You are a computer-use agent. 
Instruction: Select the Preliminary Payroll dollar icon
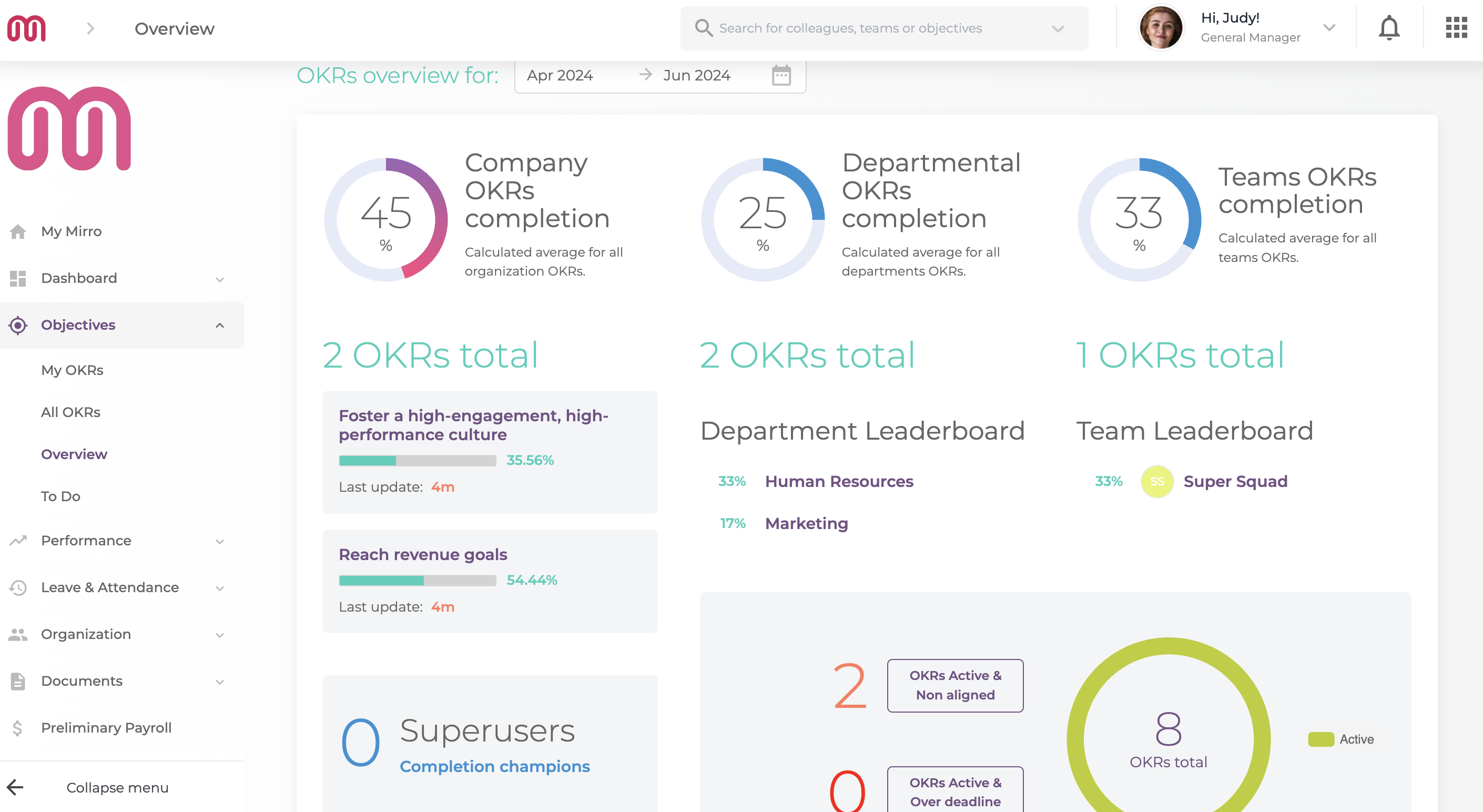click(18, 727)
